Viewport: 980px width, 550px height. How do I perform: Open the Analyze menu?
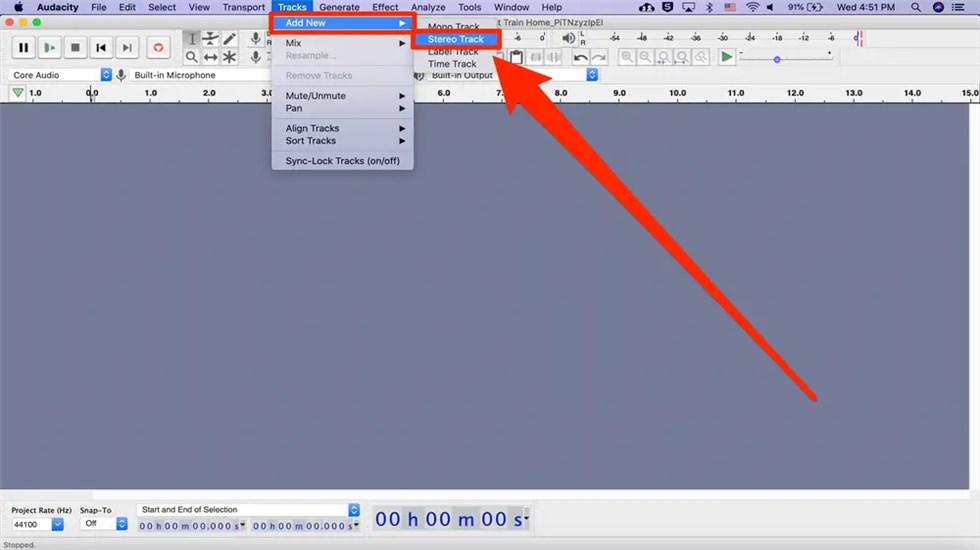click(428, 8)
